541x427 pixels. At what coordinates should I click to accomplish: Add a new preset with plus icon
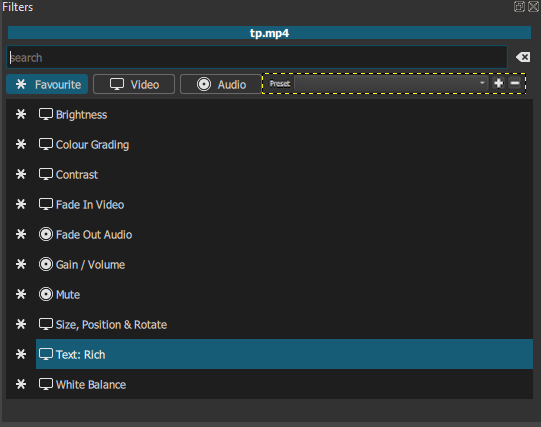(498, 83)
